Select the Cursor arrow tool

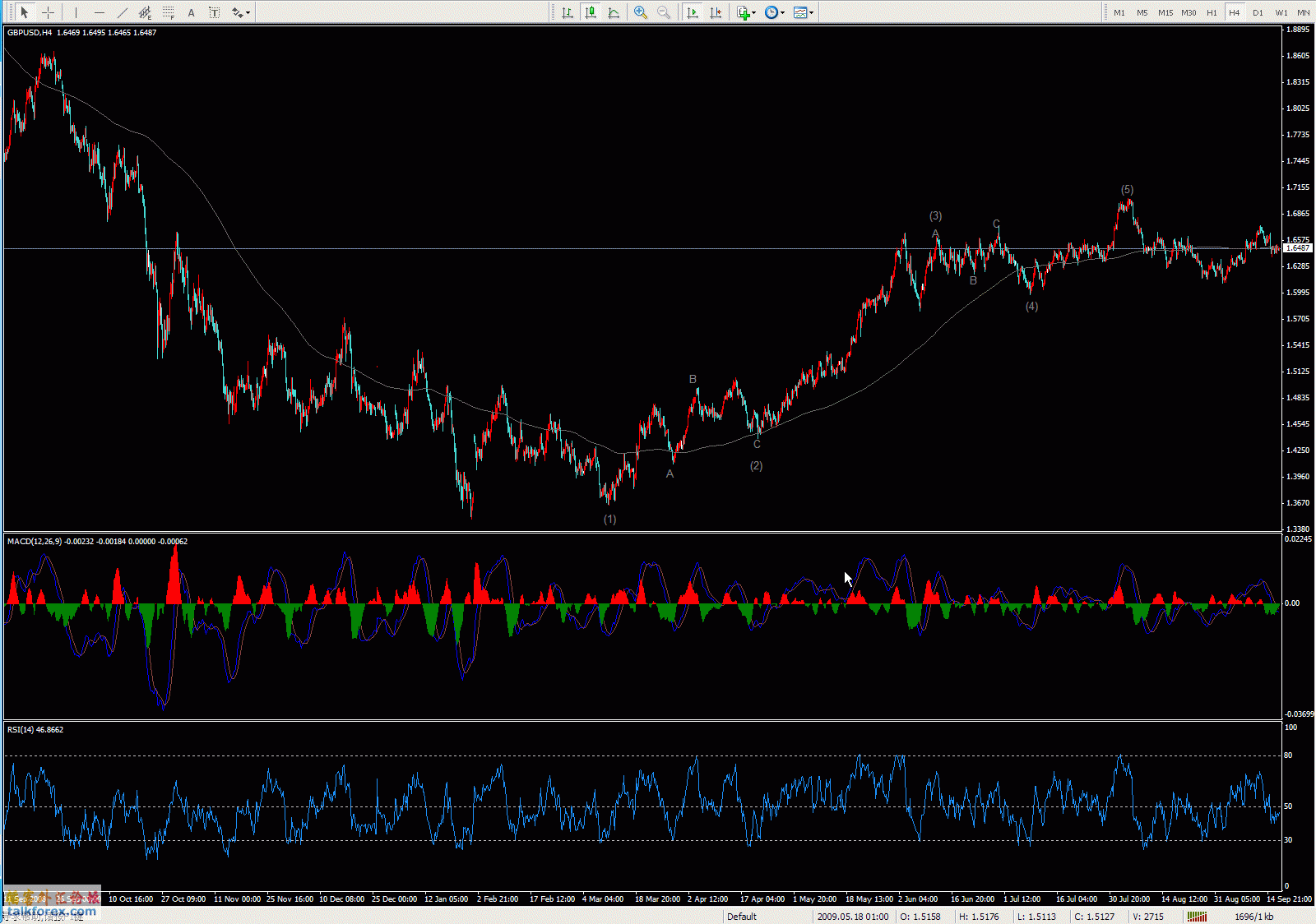(25, 12)
